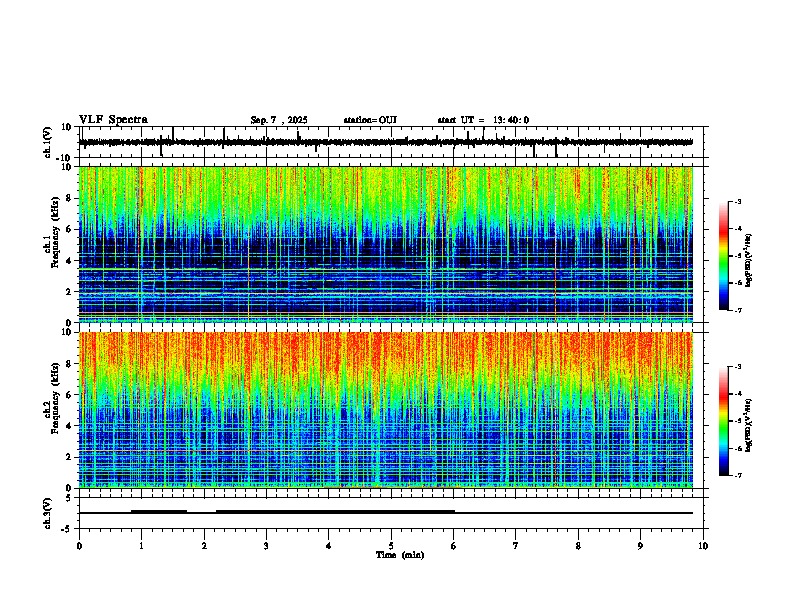Click the ch.1 voltage waveform strip plot
This screenshot has height=612, width=792.
[393, 142]
